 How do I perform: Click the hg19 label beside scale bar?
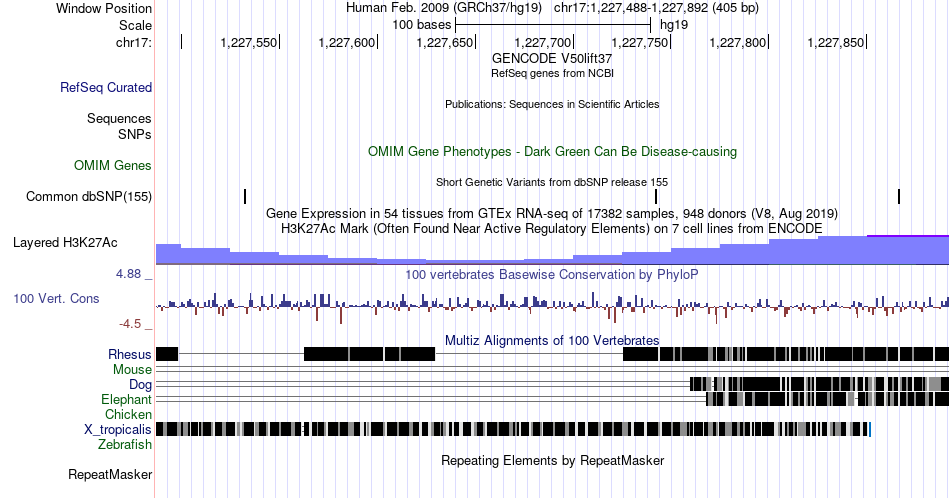(674, 25)
